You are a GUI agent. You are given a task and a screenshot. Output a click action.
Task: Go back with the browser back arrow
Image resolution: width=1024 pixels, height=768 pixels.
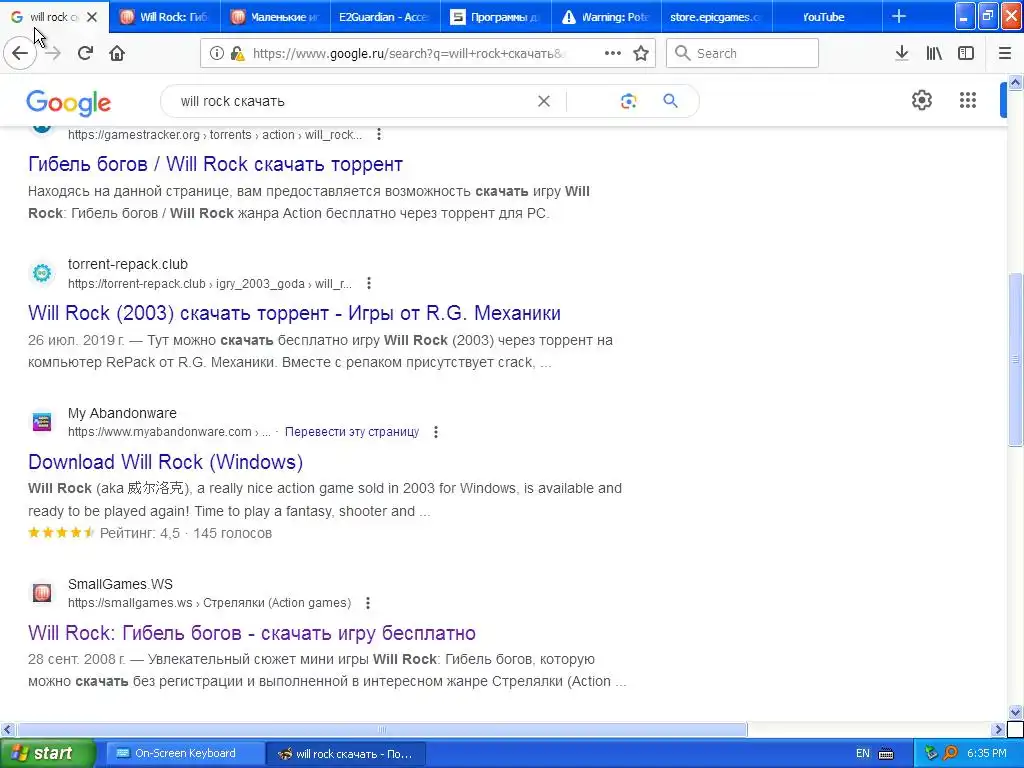pyautogui.click(x=20, y=53)
